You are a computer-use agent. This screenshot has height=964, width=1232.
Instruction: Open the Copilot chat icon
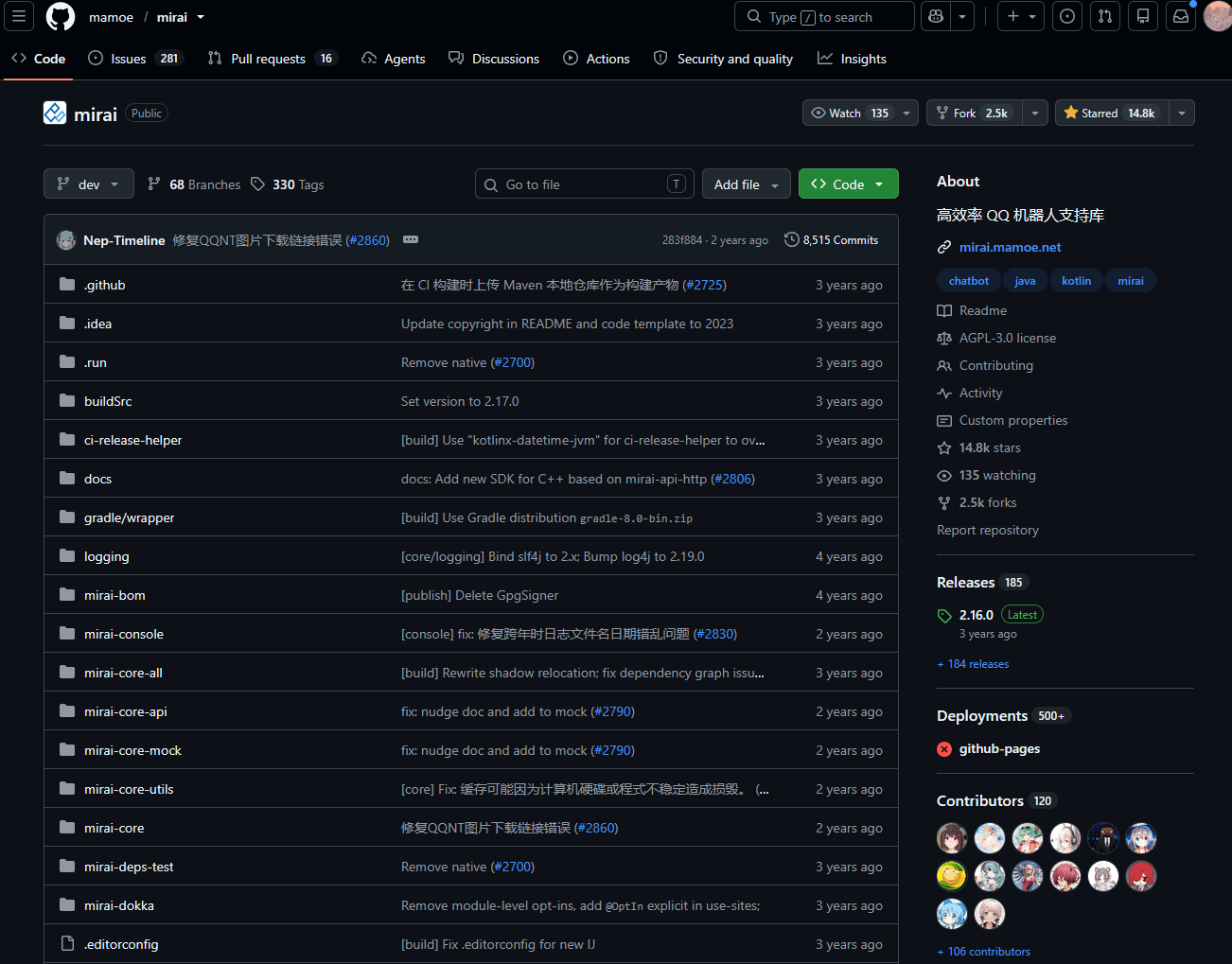pyautogui.click(x=936, y=16)
